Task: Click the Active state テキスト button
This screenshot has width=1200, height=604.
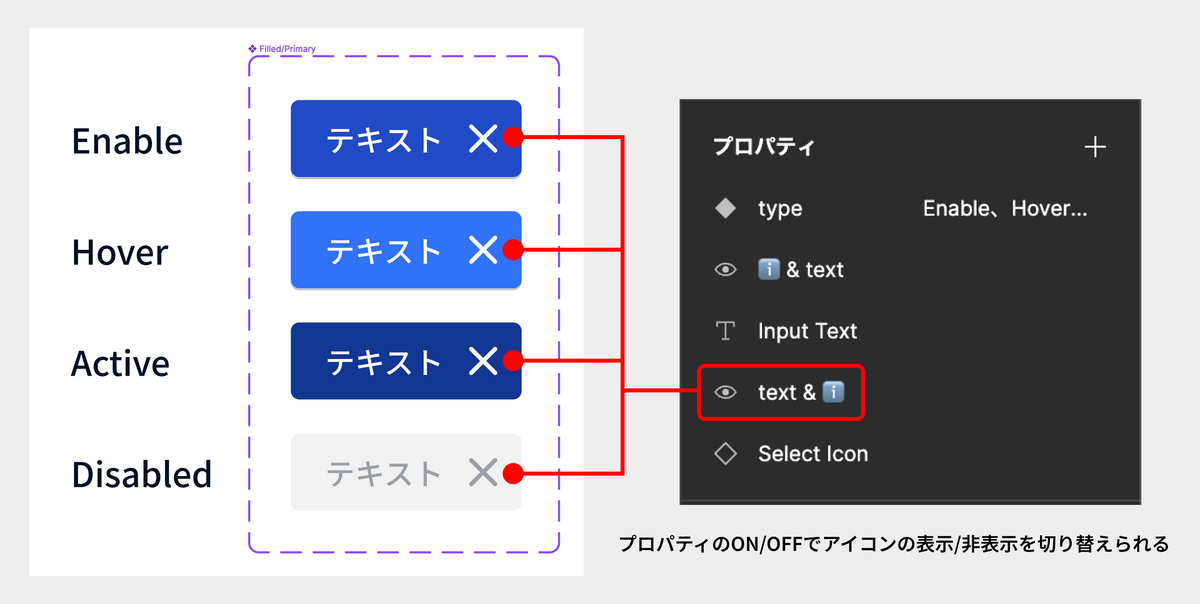Action: coord(406,361)
